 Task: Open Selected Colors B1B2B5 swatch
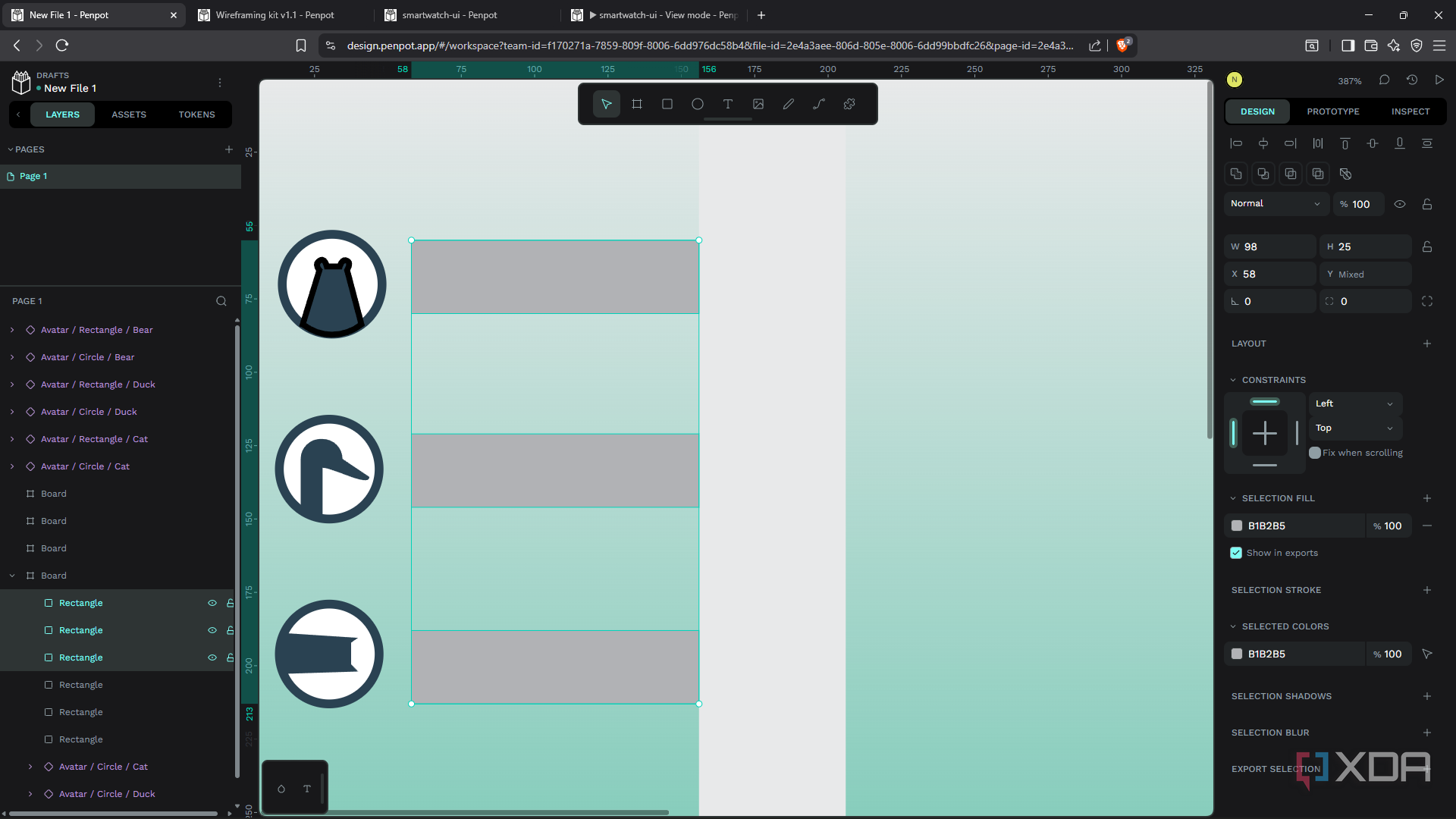tap(1237, 654)
